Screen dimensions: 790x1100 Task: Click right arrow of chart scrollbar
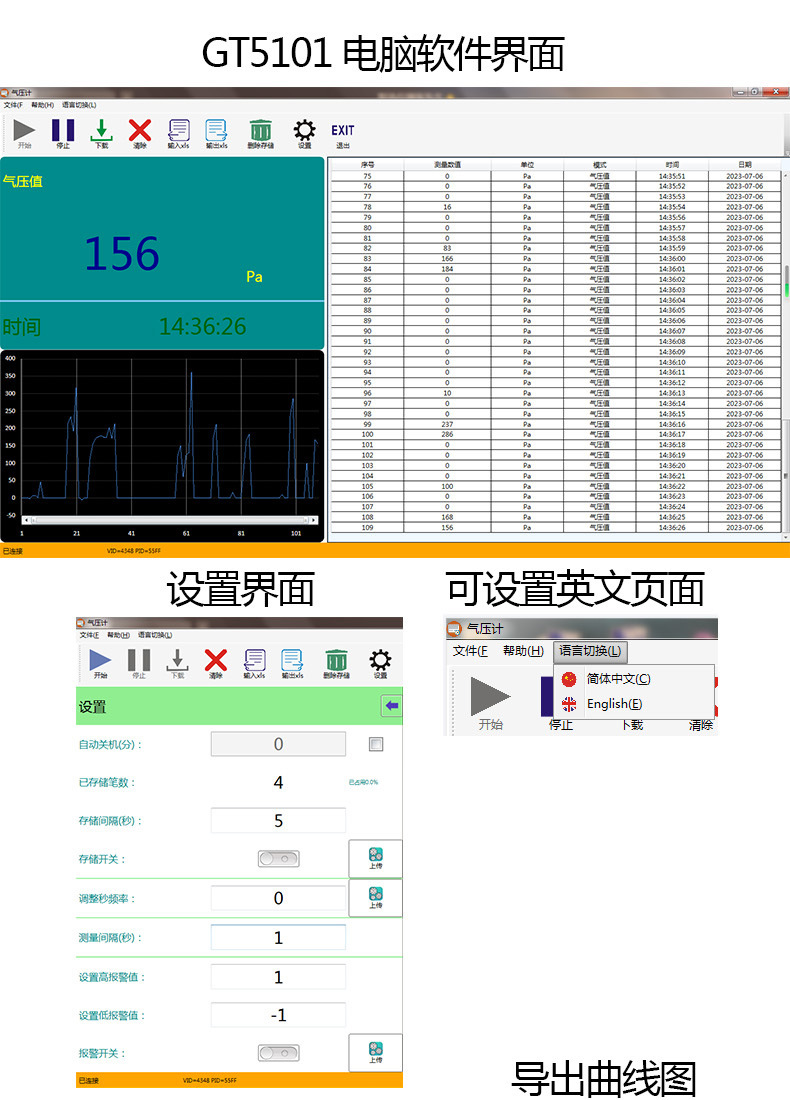314,521
